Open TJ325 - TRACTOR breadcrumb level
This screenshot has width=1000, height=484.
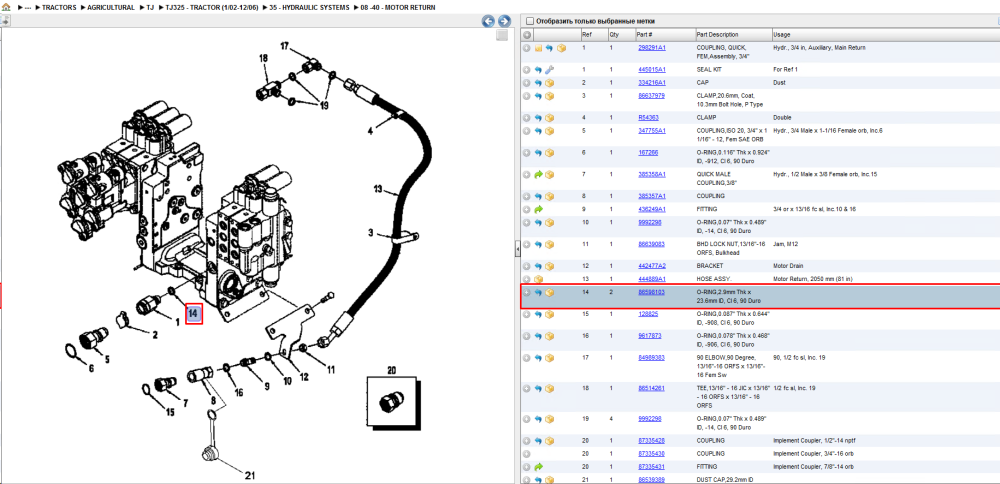pyautogui.click(x=210, y=8)
